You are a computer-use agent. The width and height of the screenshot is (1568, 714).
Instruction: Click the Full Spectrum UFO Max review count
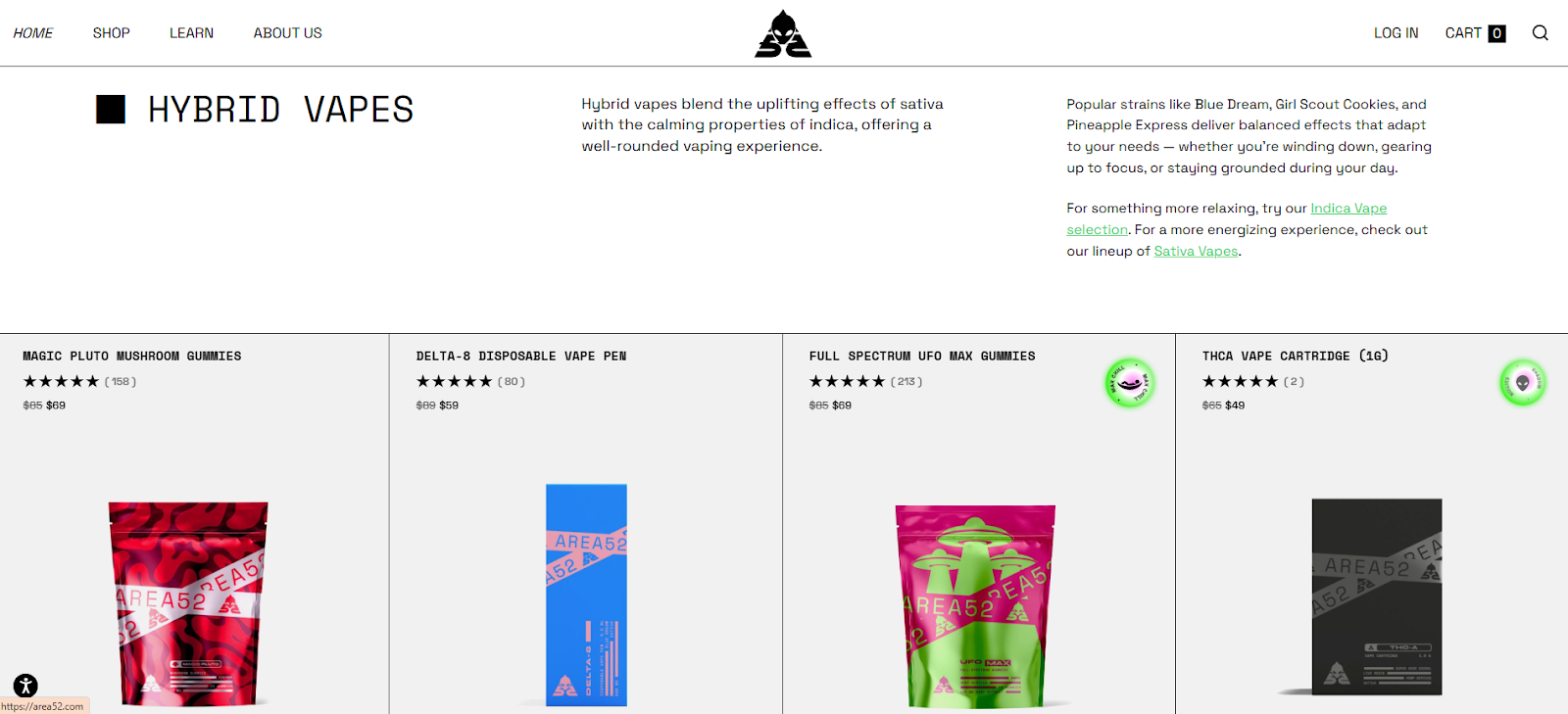point(906,382)
